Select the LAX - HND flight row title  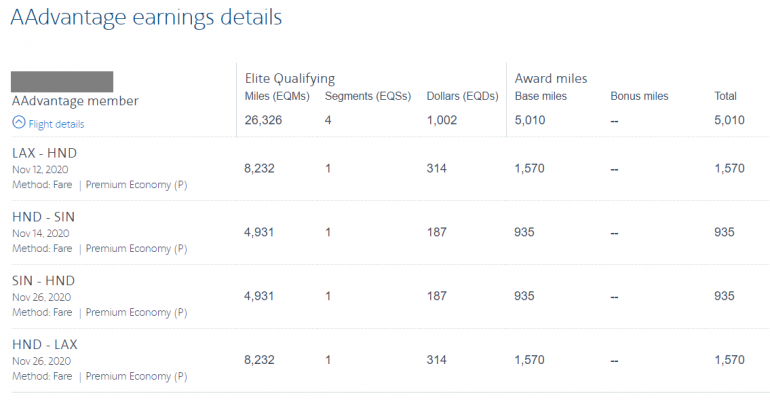[x=44, y=153]
